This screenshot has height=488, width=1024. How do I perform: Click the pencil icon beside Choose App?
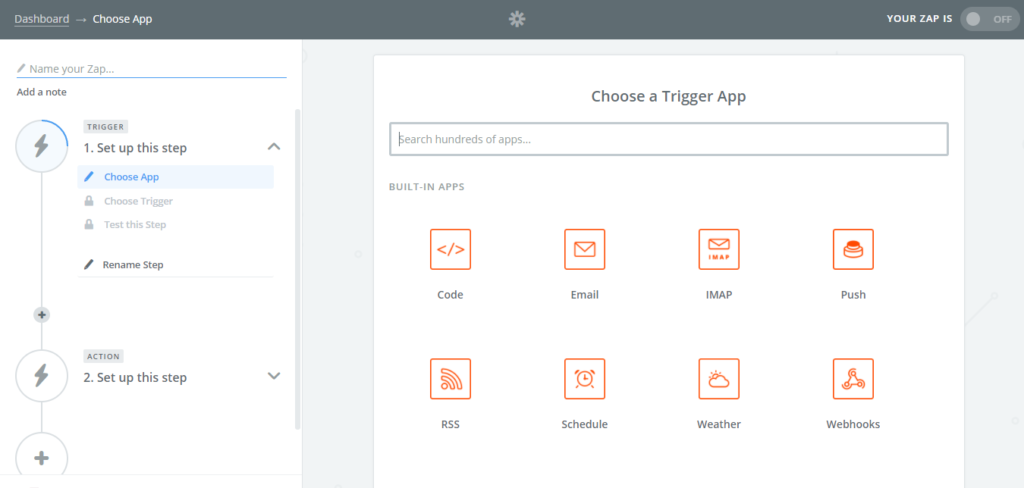coord(89,176)
